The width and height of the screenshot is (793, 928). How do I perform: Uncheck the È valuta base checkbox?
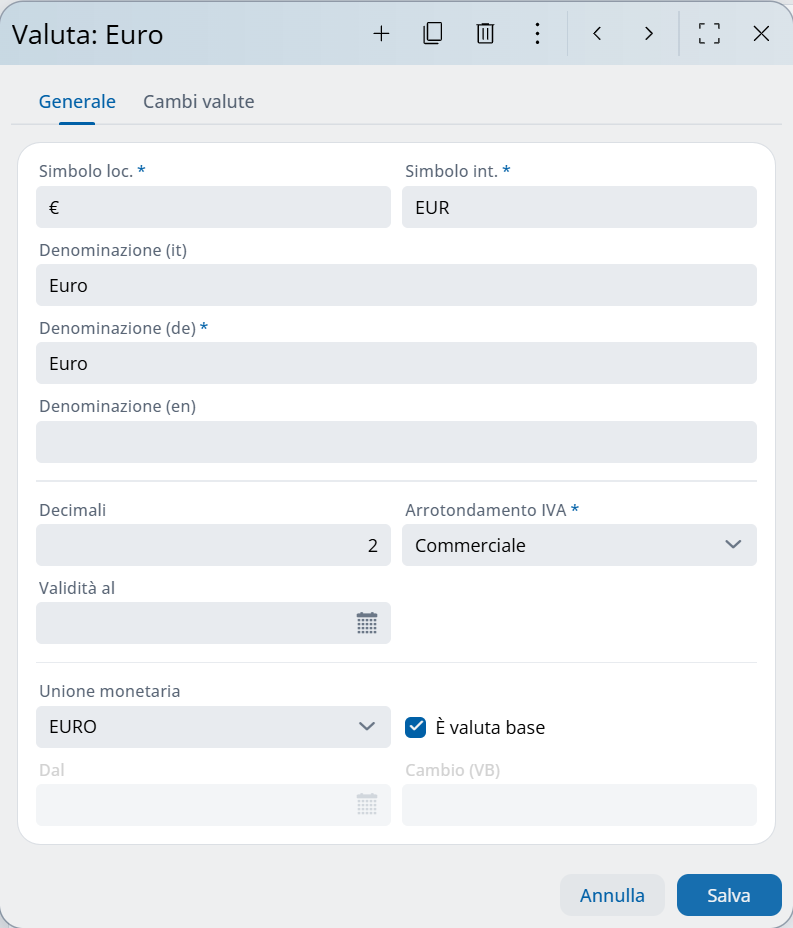pyautogui.click(x=416, y=727)
